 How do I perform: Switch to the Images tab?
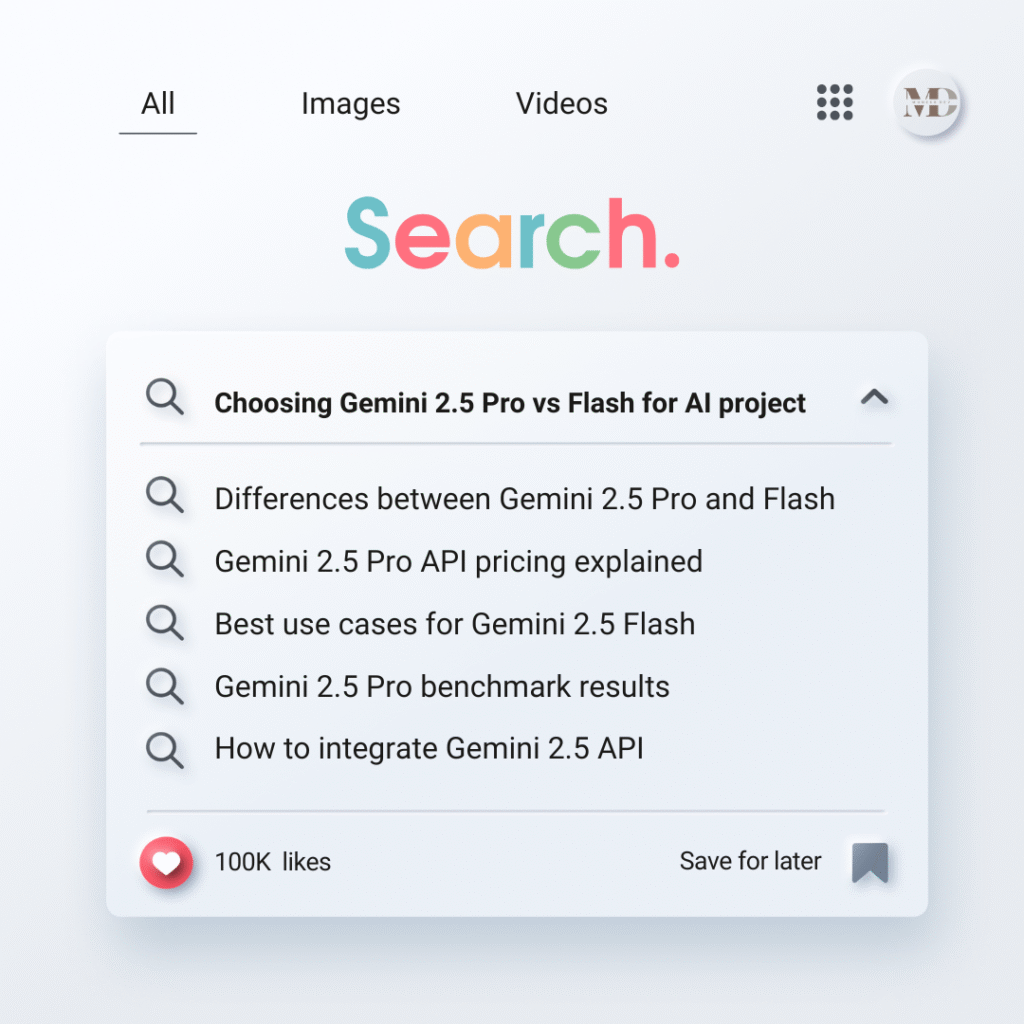350,104
